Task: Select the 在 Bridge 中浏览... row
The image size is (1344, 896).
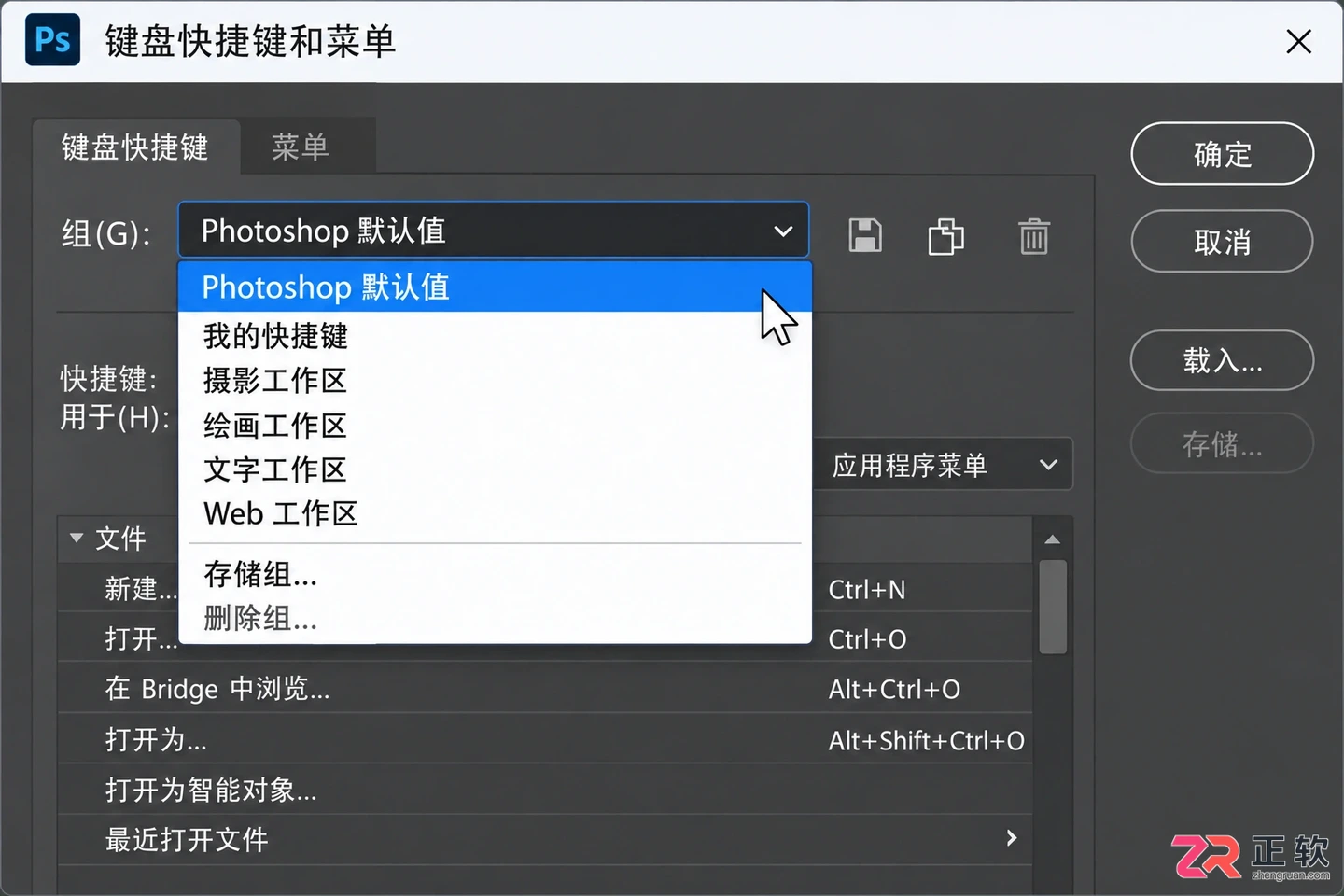Action: click(x=545, y=689)
